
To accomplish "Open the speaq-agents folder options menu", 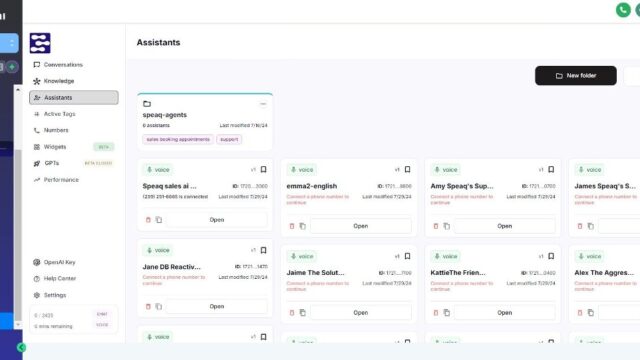I will click(x=263, y=104).
